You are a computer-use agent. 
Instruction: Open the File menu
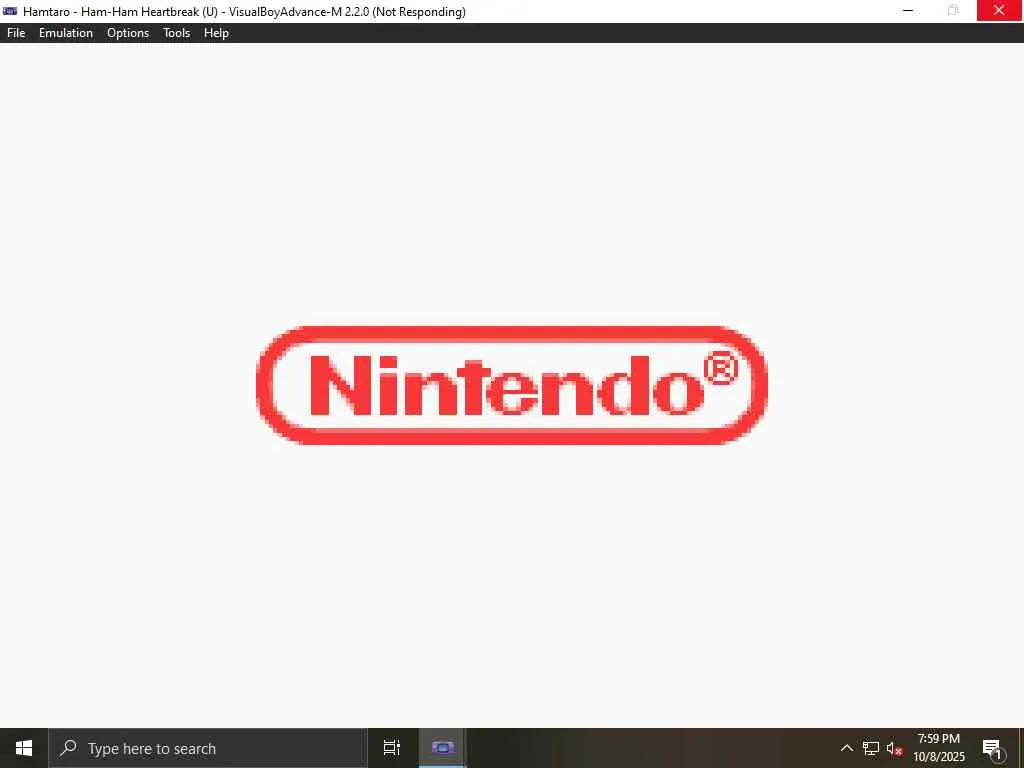(16, 33)
